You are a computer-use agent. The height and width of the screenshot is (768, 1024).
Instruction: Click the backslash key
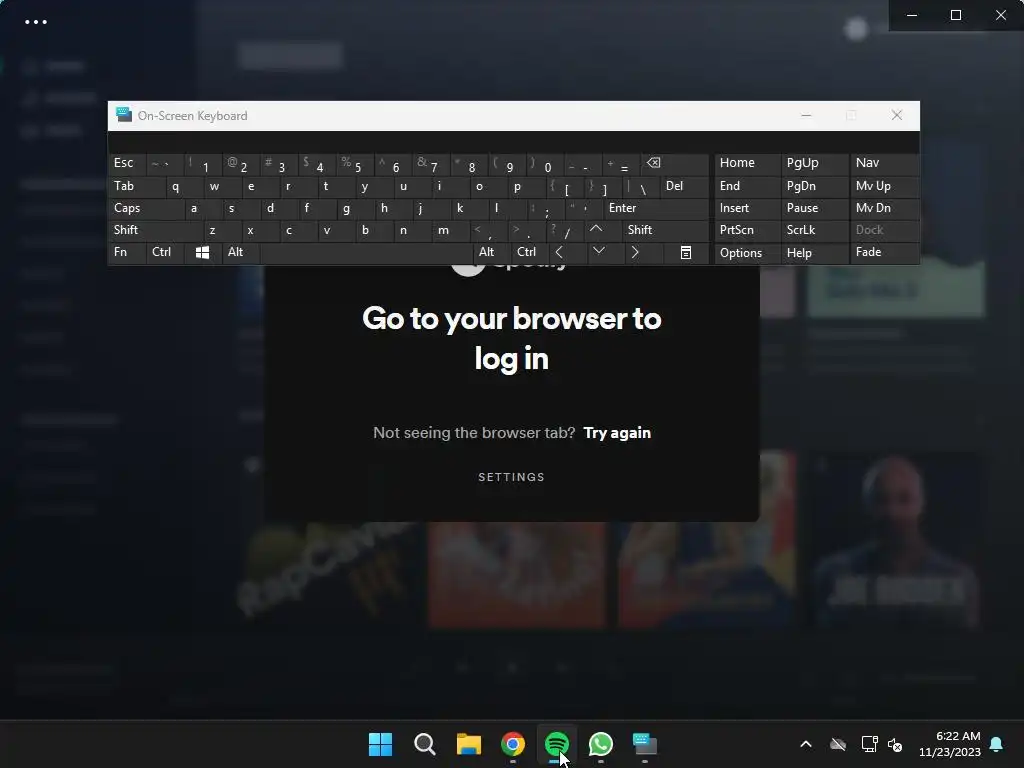(641, 187)
